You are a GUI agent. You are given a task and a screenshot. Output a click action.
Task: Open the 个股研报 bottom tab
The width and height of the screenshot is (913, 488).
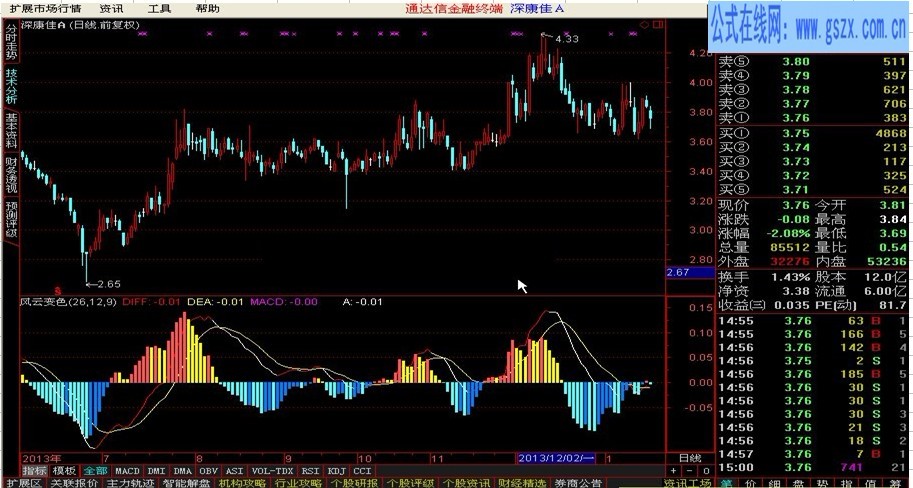354,483
